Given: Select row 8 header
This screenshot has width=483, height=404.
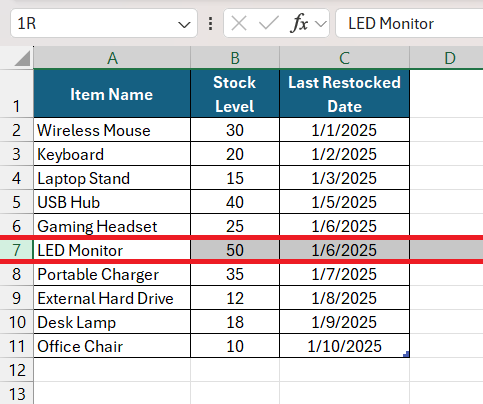Looking at the screenshot, I should (x=16, y=274).
